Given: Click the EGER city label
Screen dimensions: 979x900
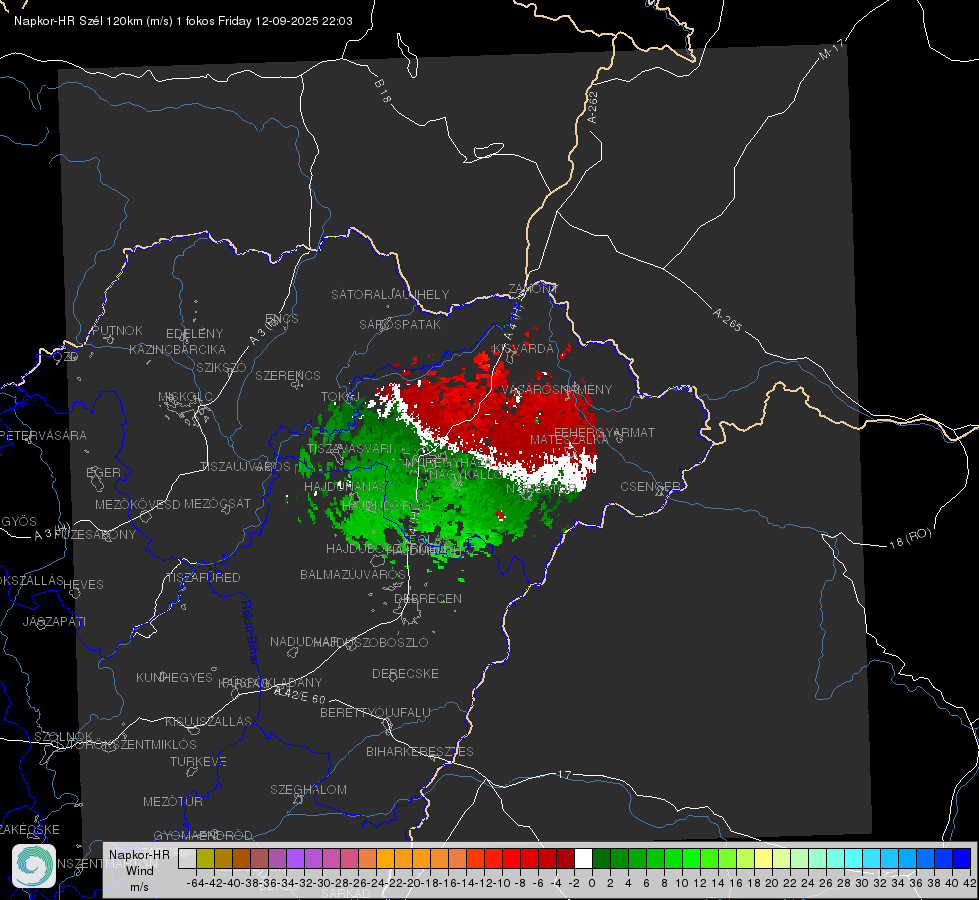Looking at the screenshot, I should click(x=103, y=473).
